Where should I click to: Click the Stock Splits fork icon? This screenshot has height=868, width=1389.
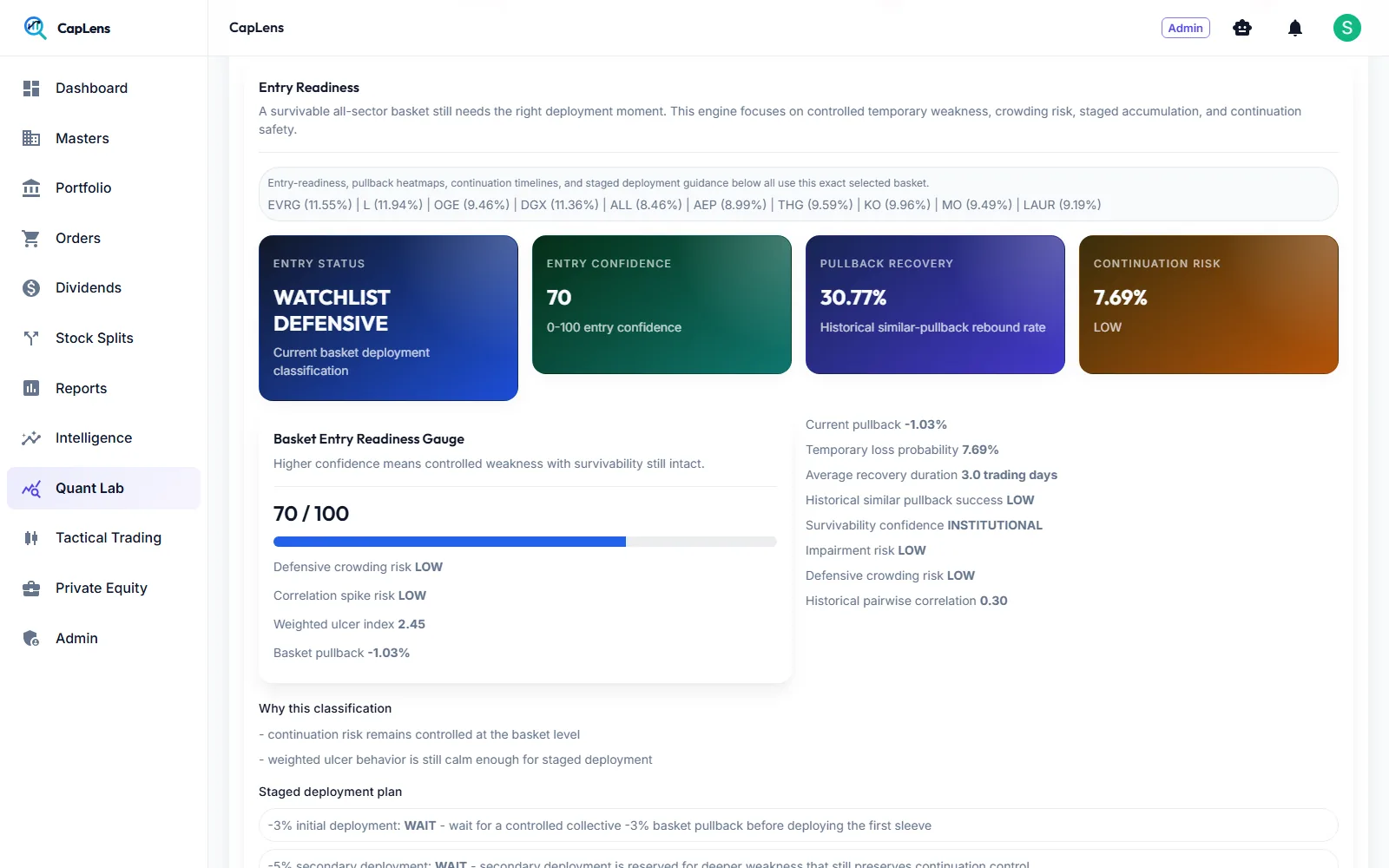tap(31, 339)
